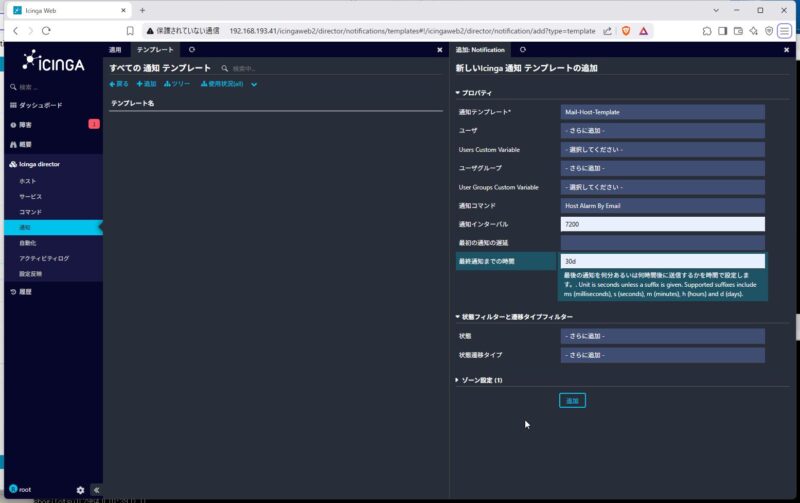This screenshot has height=503, width=800.
Task: Edit the Mail-Host-Template name field
Action: [662, 112]
